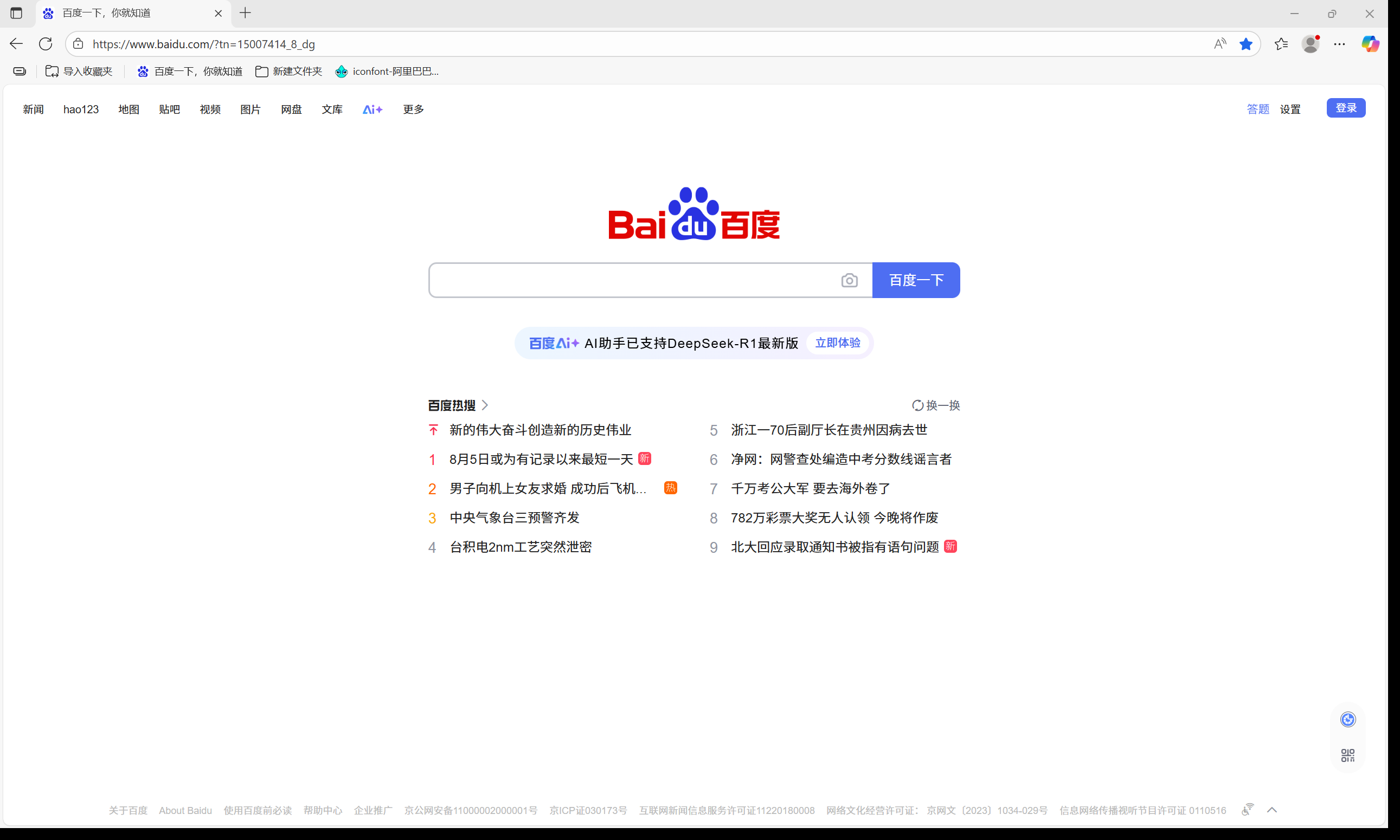The height and width of the screenshot is (840, 1400).
Task: Open 视频 nav link
Action: coord(210,109)
